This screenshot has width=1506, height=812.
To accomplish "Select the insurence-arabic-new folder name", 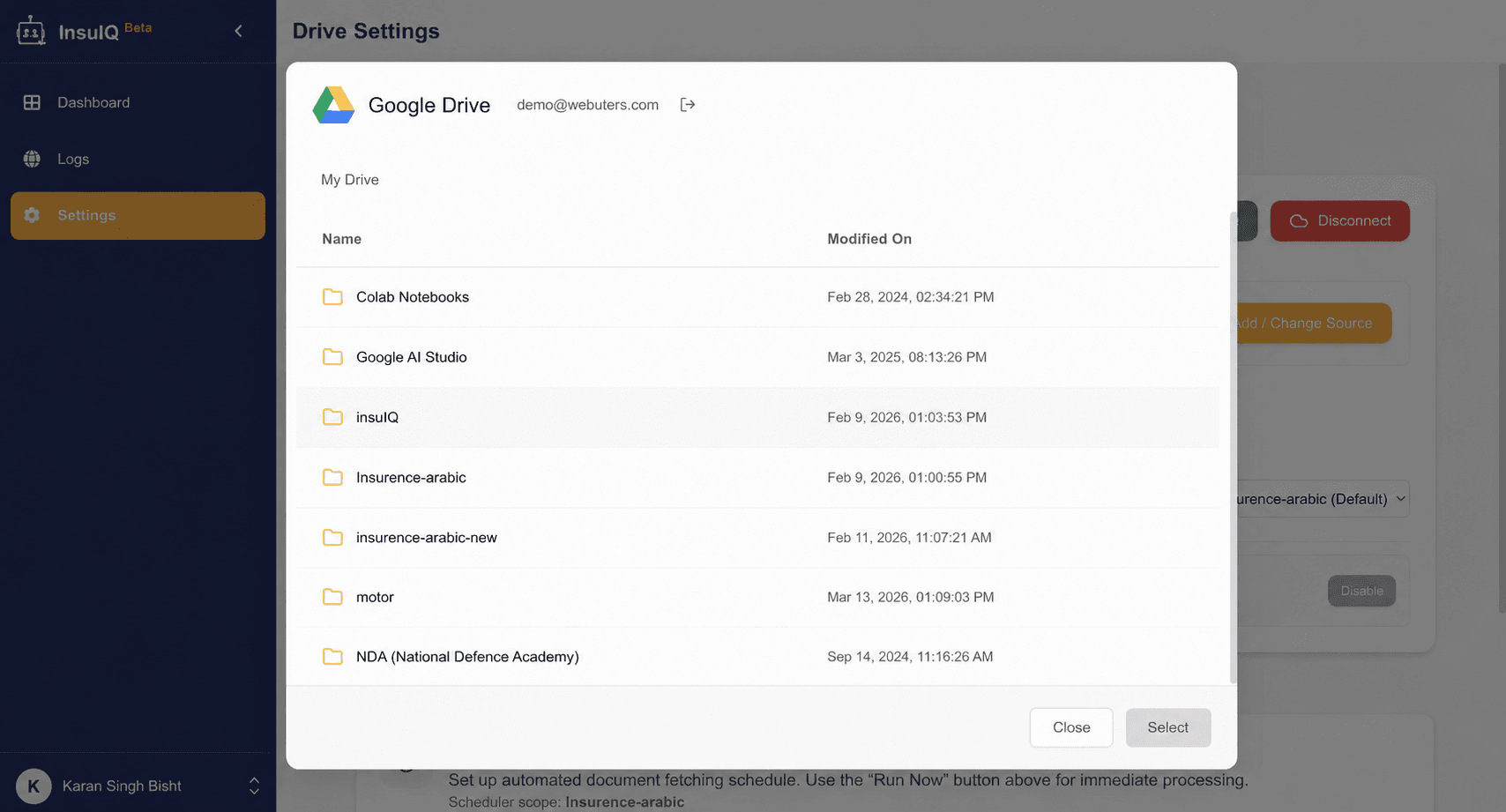I will click(427, 537).
